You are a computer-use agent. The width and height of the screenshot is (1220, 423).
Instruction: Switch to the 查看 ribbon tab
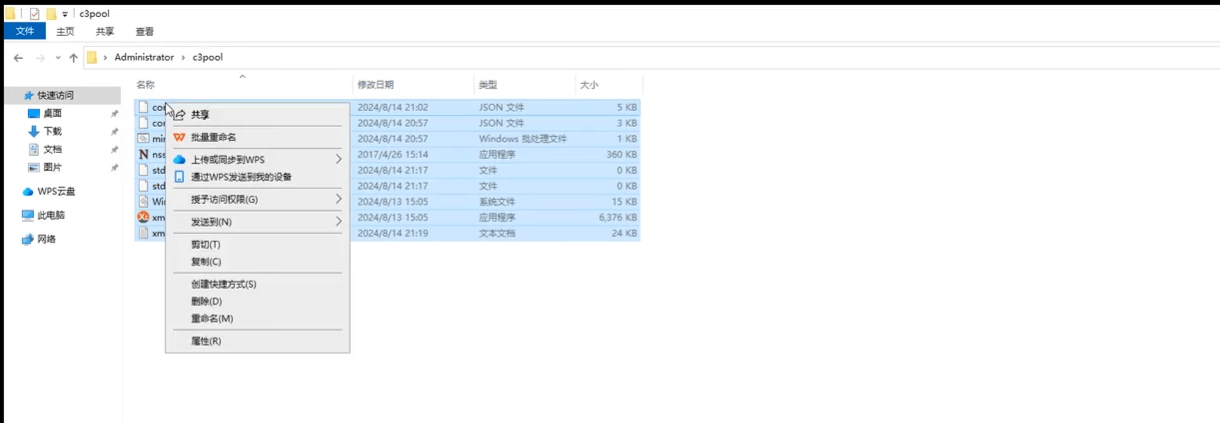[145, 32]
